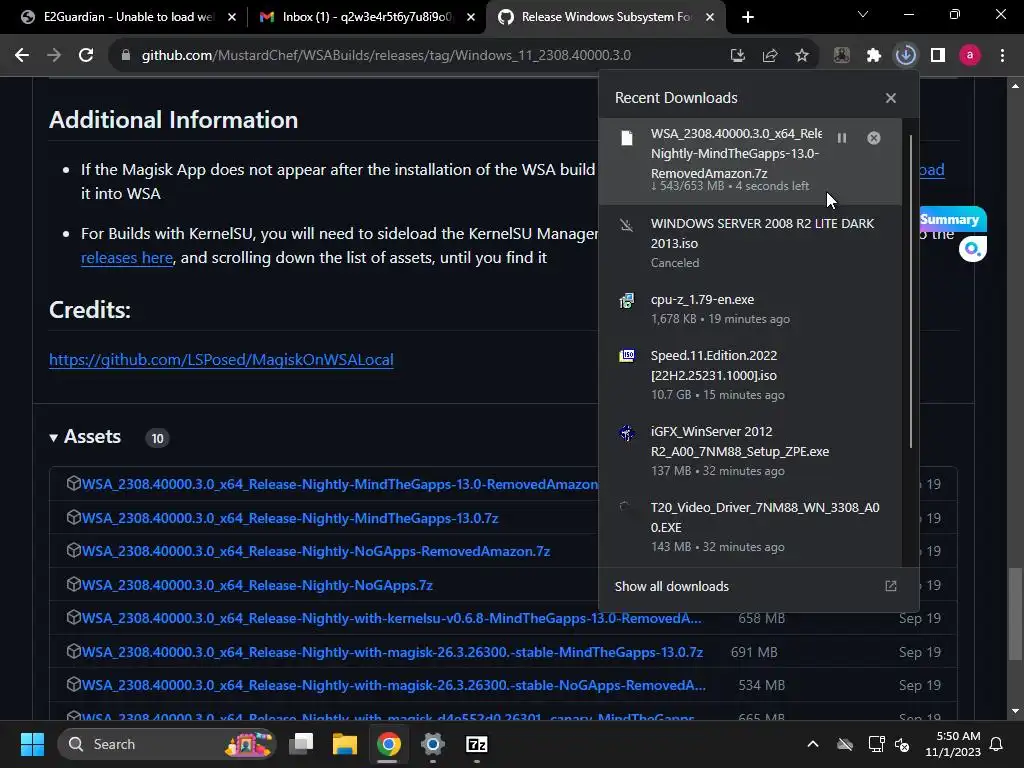Open the MagiskOnWSALocal GitHub link
This screenshot has width=1024, height=768.
(x=221, y=360)
